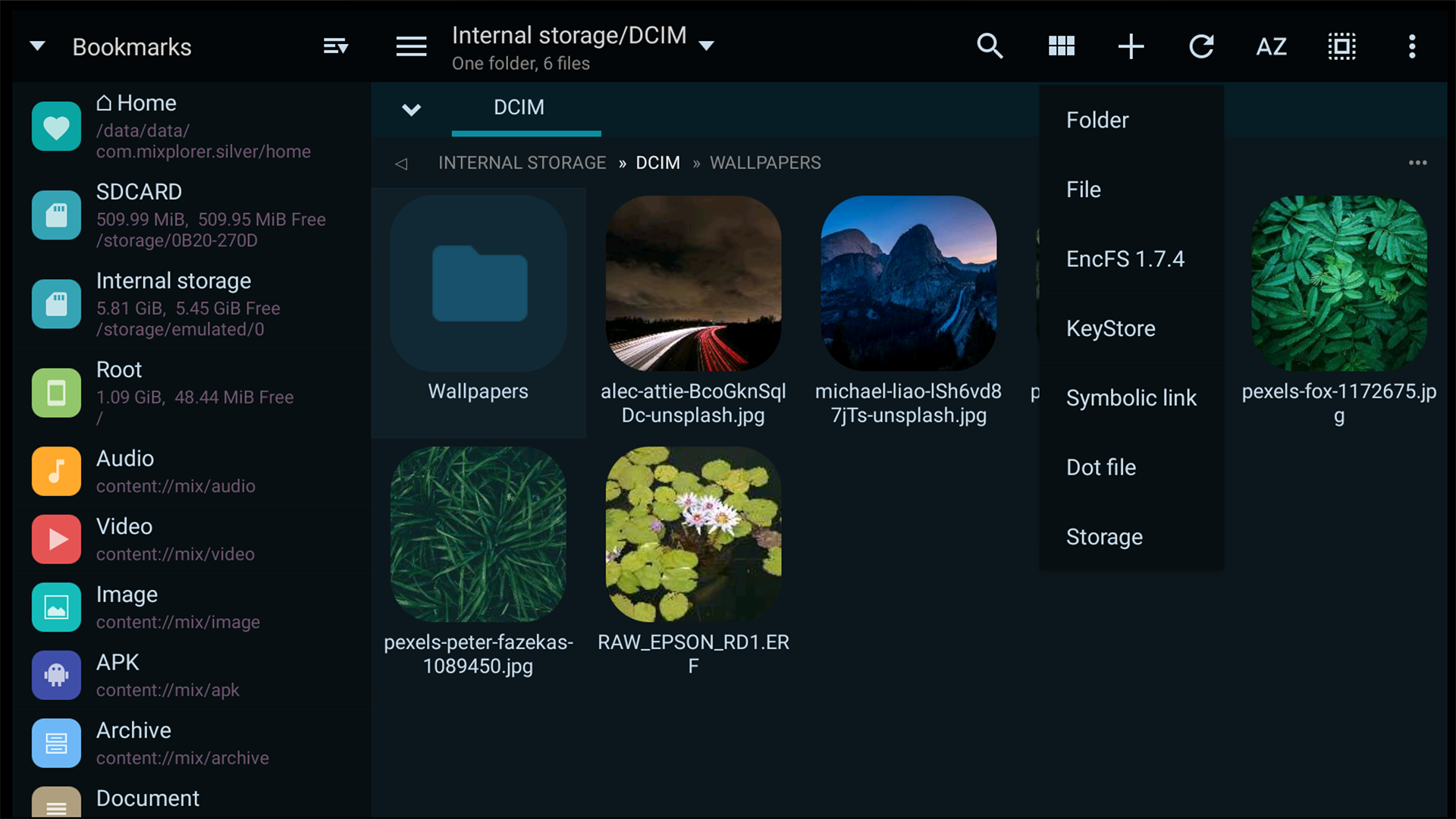Switch view mode with grid icon

coord(1061,46)
